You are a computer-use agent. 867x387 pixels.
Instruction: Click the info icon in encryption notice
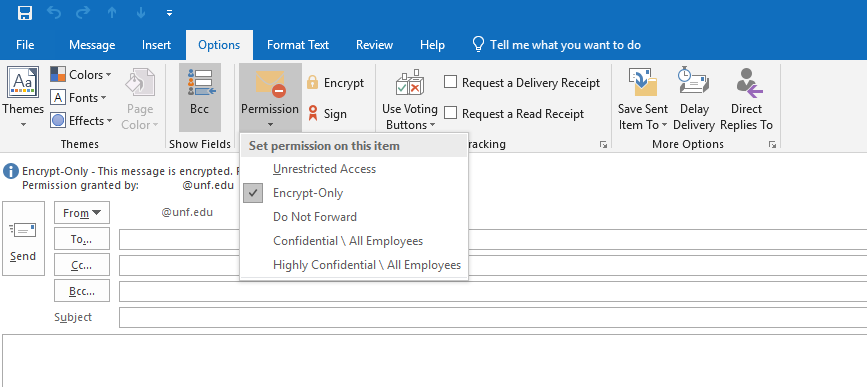click(x=11, y=171)
